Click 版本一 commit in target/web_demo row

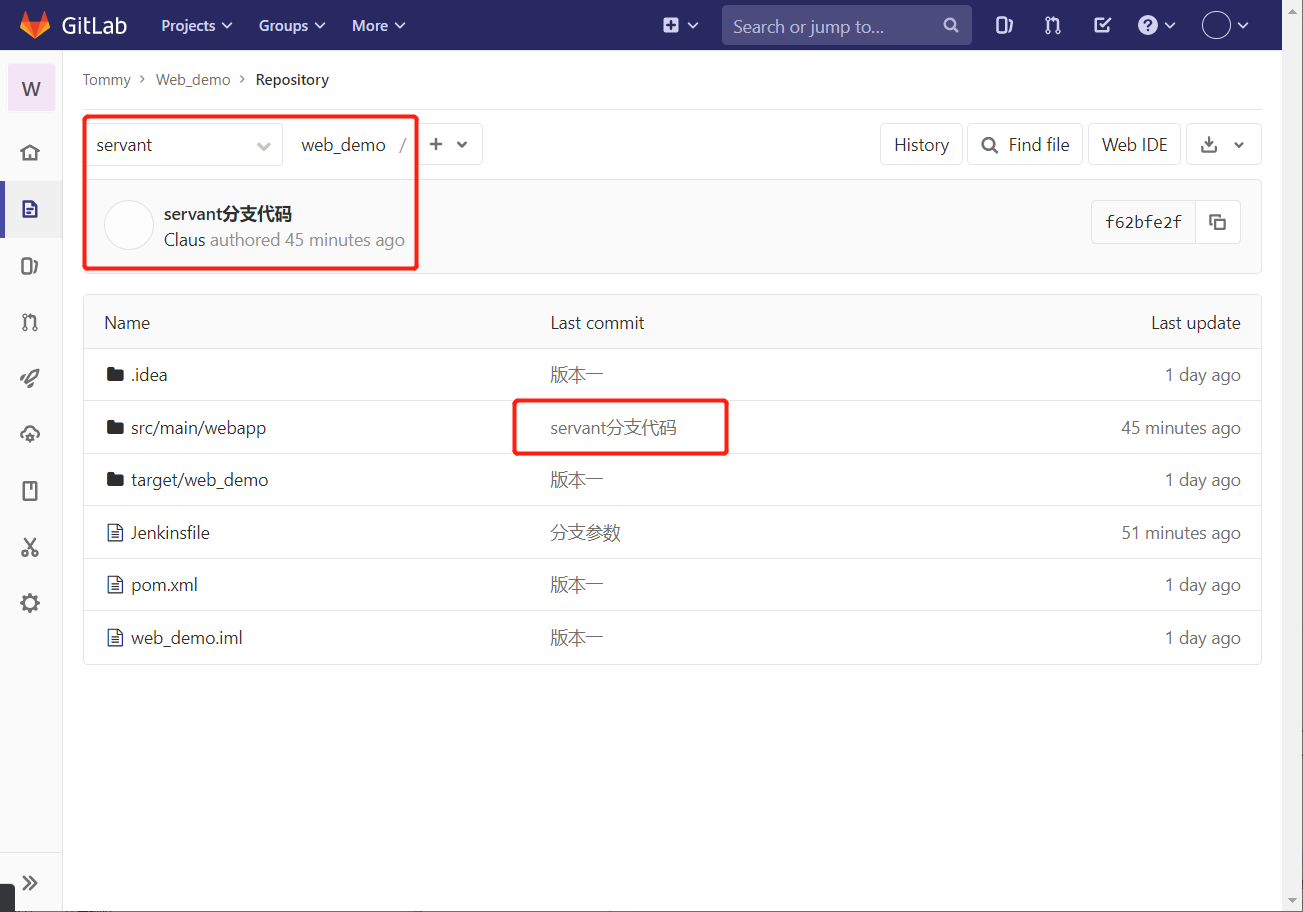pyautogui.click(x=577, y=480)
